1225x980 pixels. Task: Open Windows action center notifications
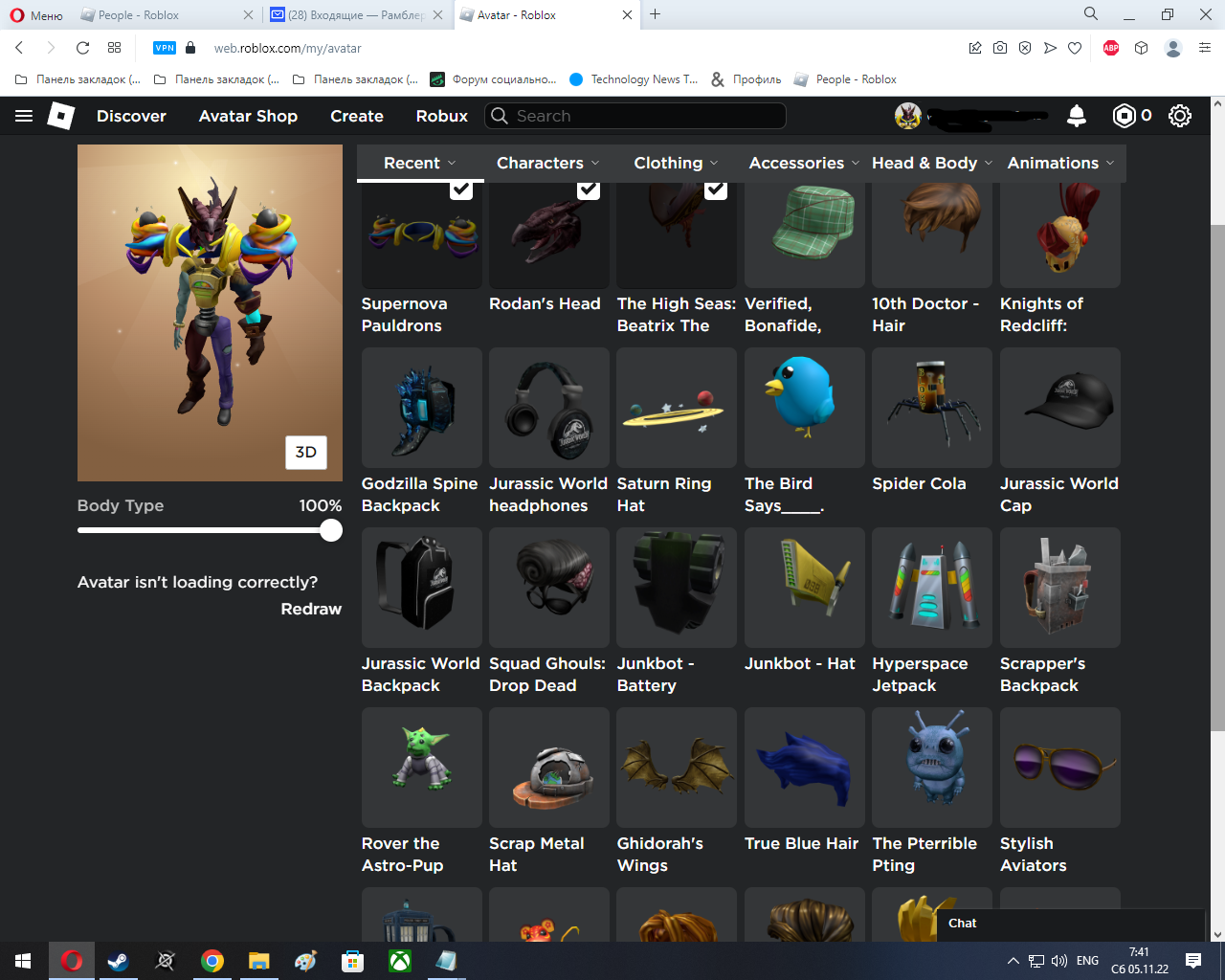(1193, 961)
